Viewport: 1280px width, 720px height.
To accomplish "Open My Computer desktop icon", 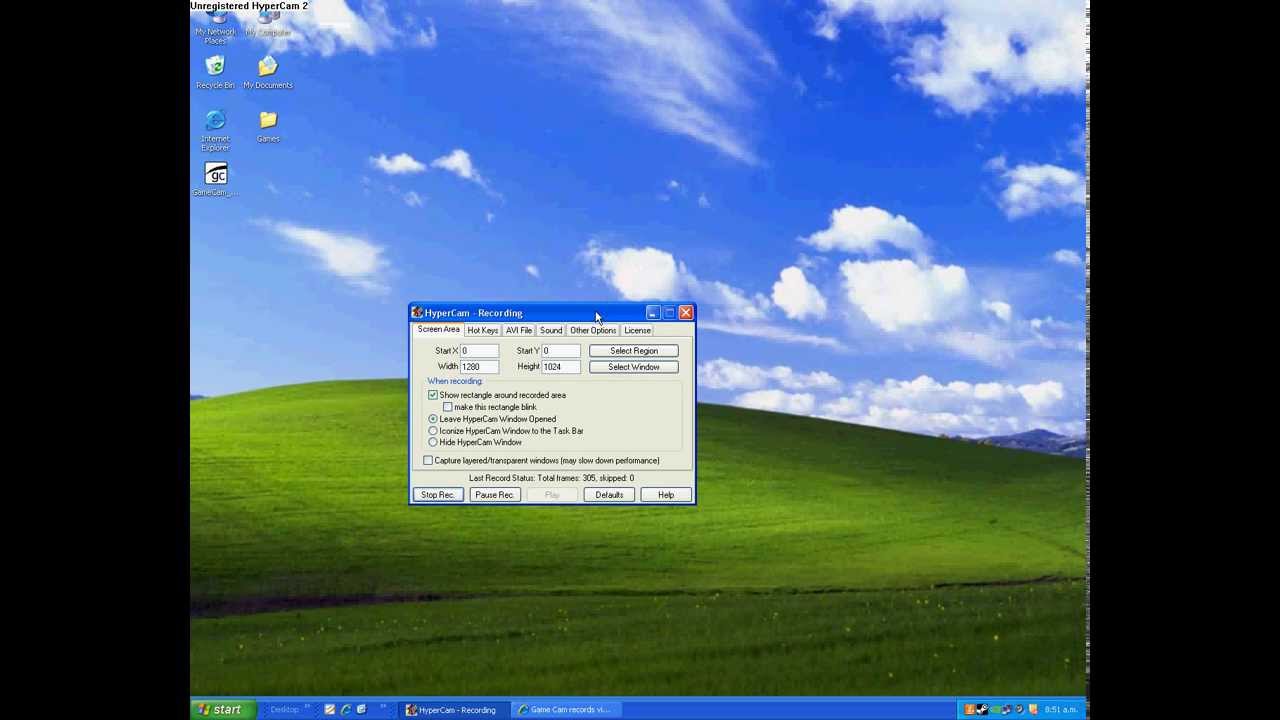I will click(267, 26).
